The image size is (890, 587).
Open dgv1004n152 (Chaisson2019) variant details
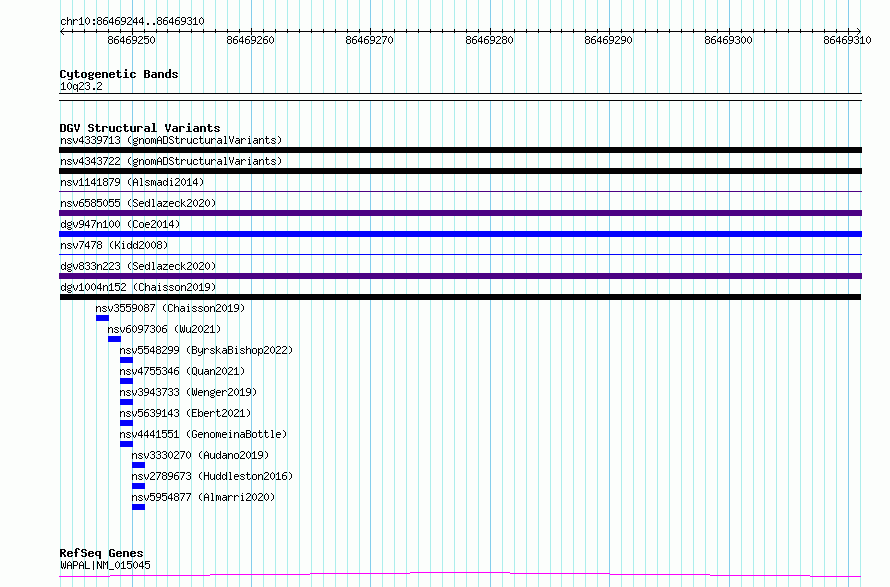(x=138, y=287)
